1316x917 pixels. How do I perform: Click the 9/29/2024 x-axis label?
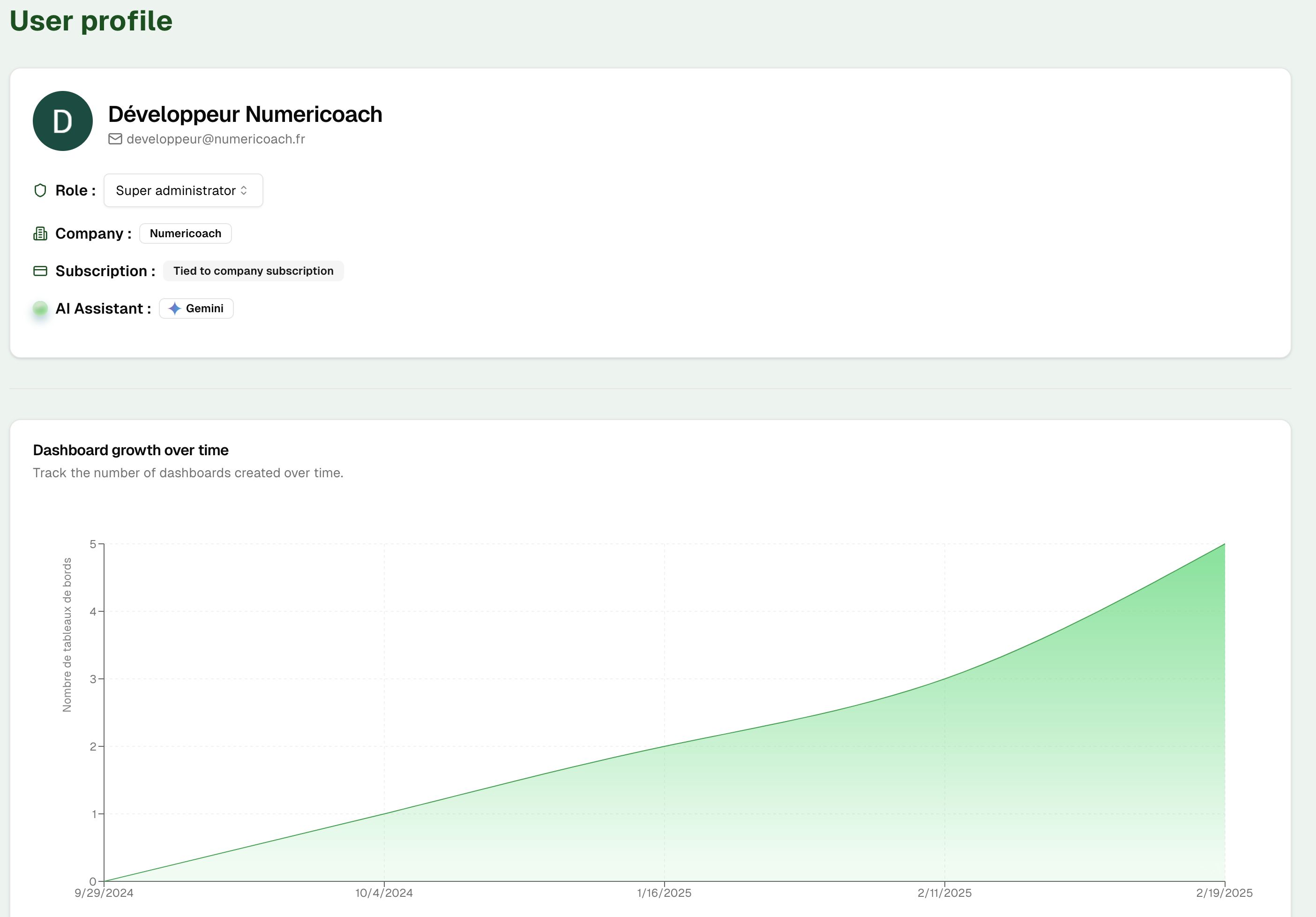click(x=104, y=893)
